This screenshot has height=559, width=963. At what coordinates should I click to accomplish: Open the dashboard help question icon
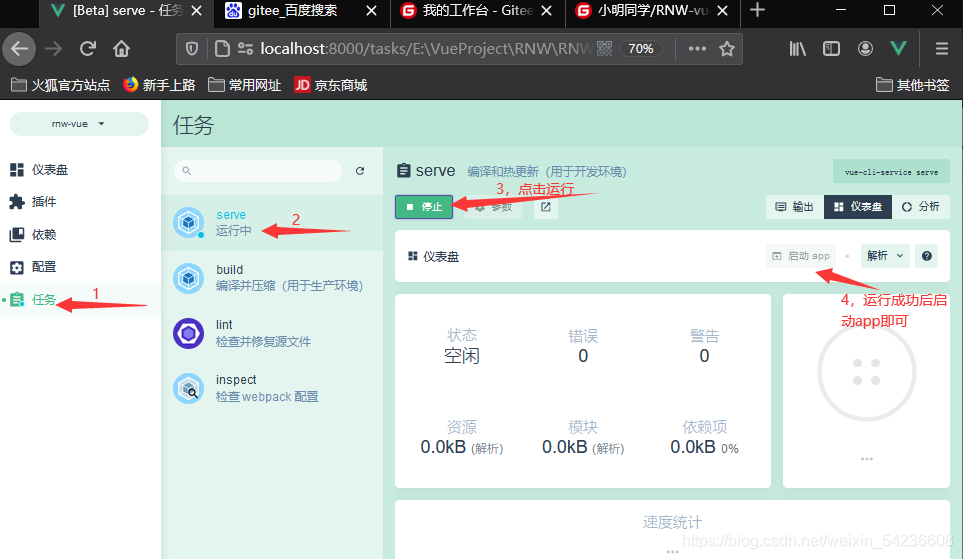pyautogui.click(x=927, y=256)
